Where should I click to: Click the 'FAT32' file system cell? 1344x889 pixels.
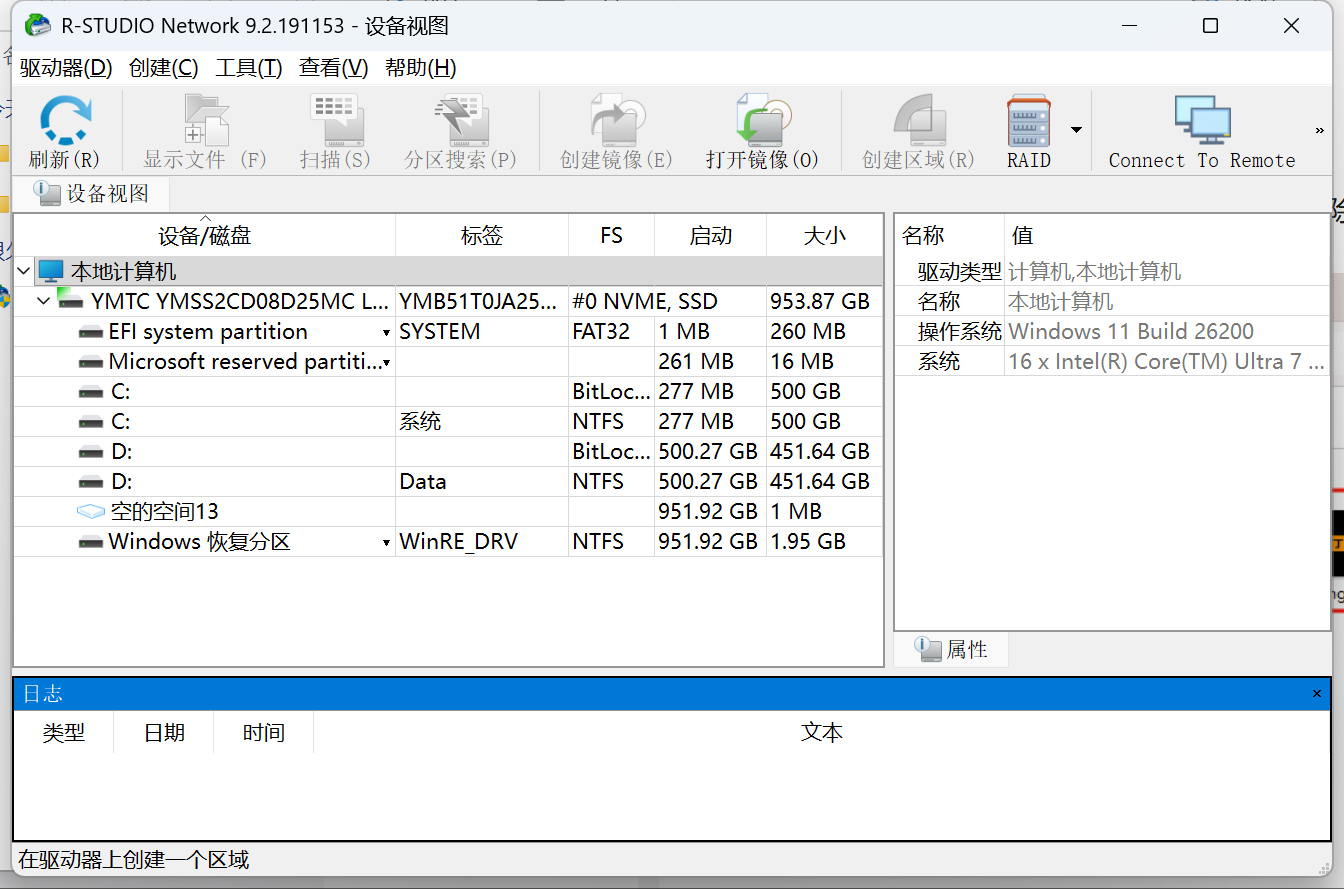coord(601,332)
